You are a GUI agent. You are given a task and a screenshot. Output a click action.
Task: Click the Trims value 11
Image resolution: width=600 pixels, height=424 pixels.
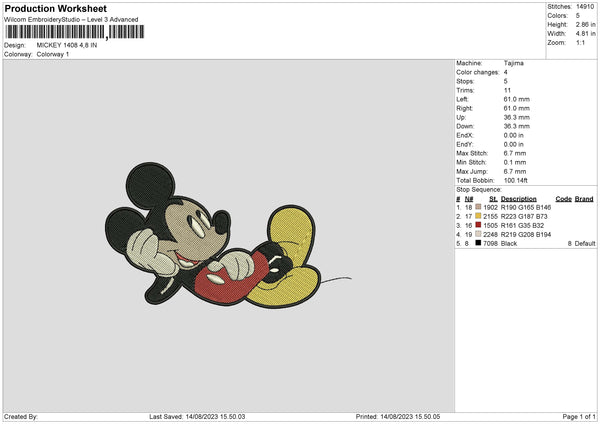coord(507,90)
